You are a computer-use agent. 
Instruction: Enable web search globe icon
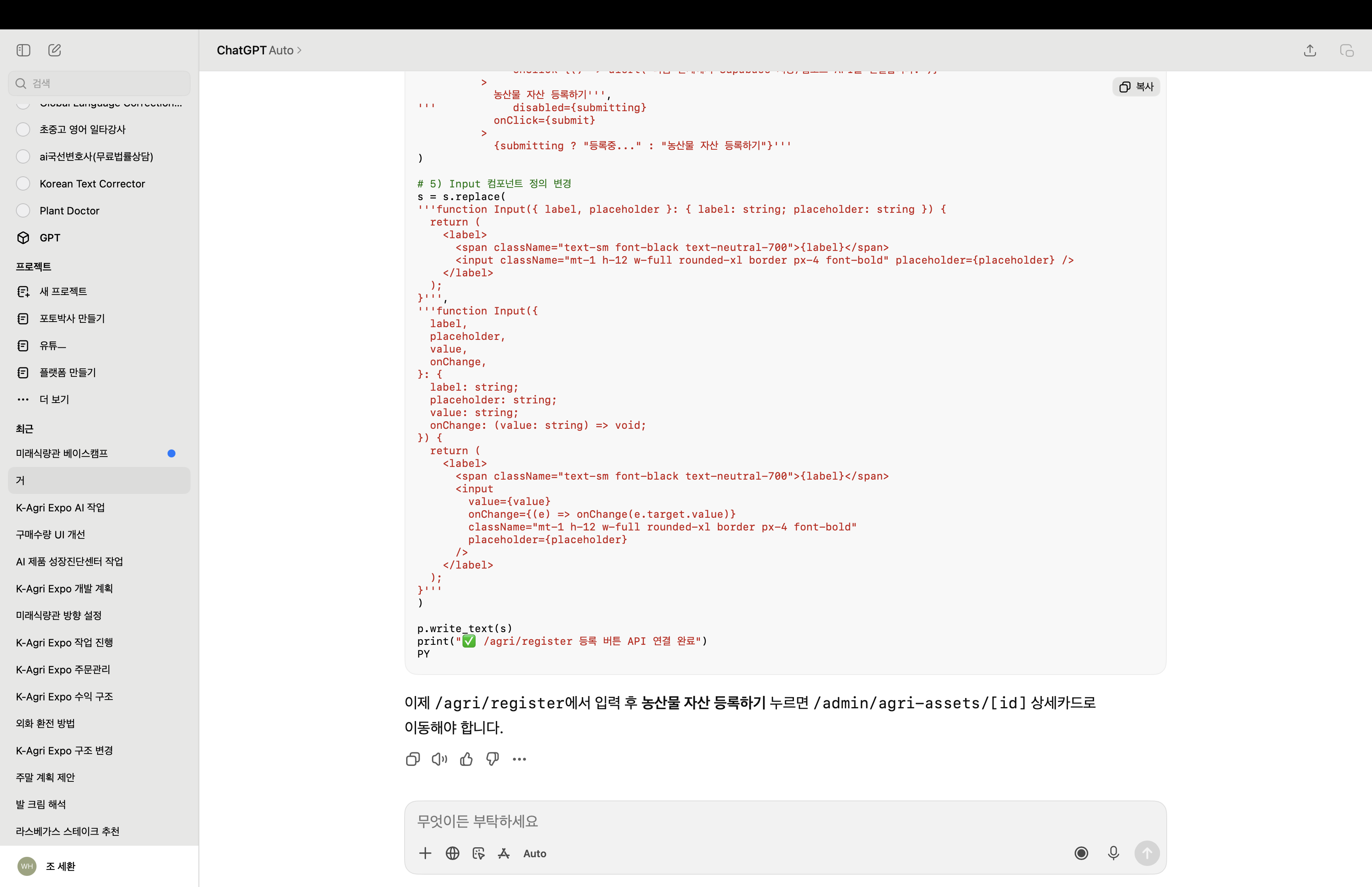click(x=453, y=854)
